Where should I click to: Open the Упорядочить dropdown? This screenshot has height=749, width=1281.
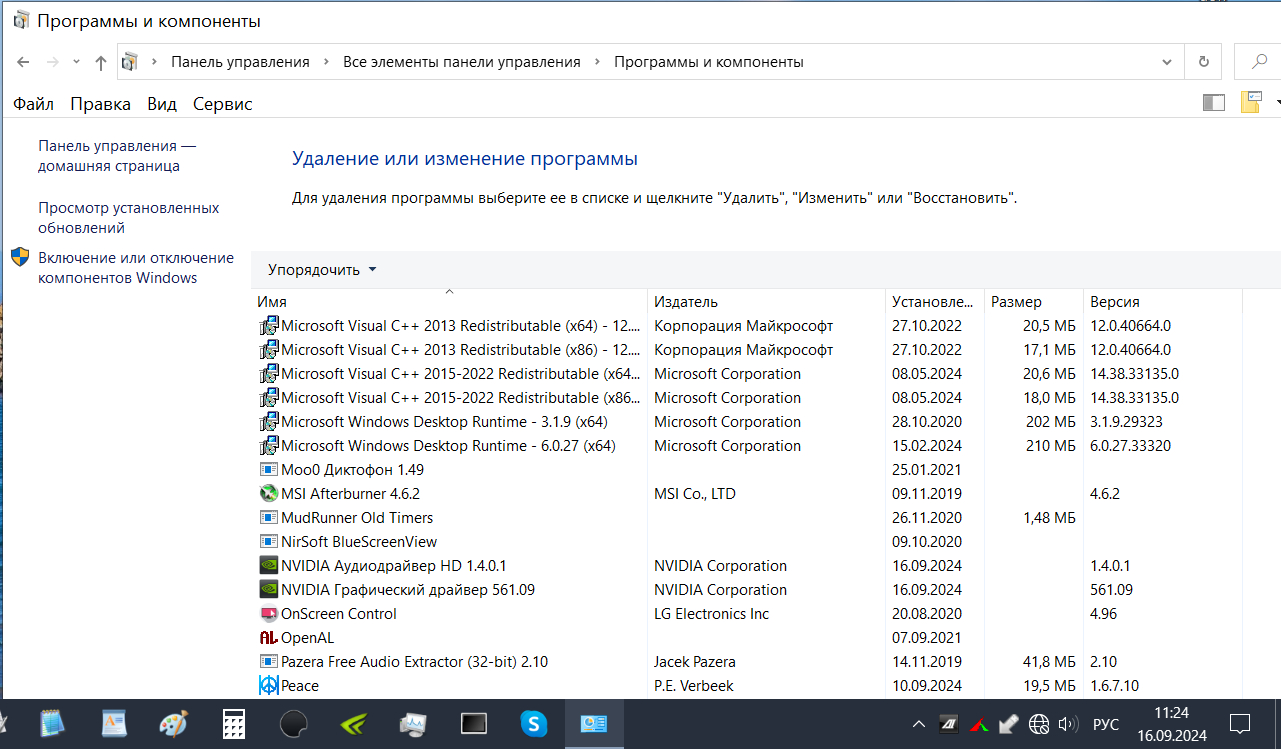pyautogui.click(x=322, y=270)
